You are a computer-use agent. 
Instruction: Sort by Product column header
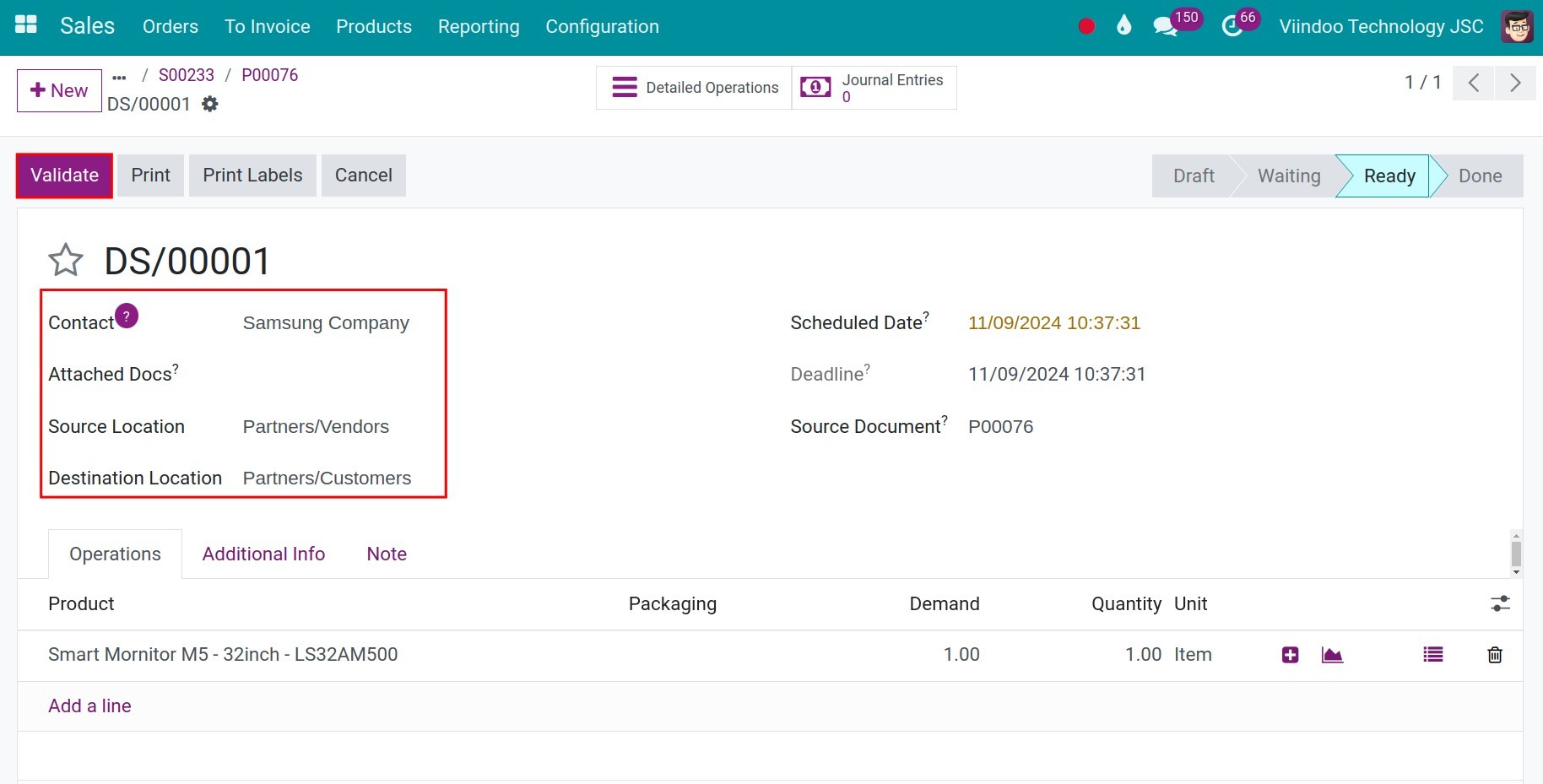pyautogui.click(x=81, y=604)
